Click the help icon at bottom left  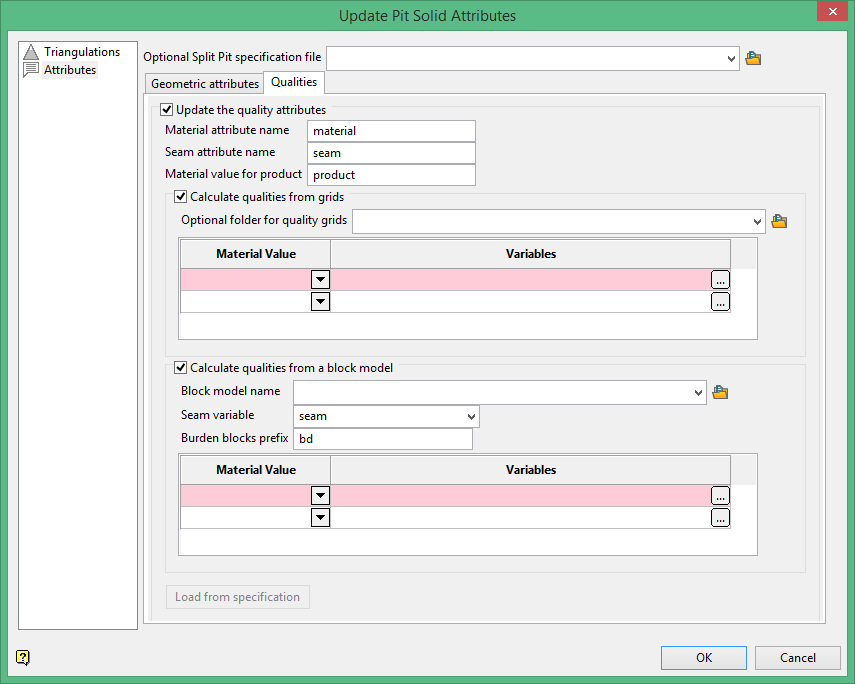[x=23, y=657]
